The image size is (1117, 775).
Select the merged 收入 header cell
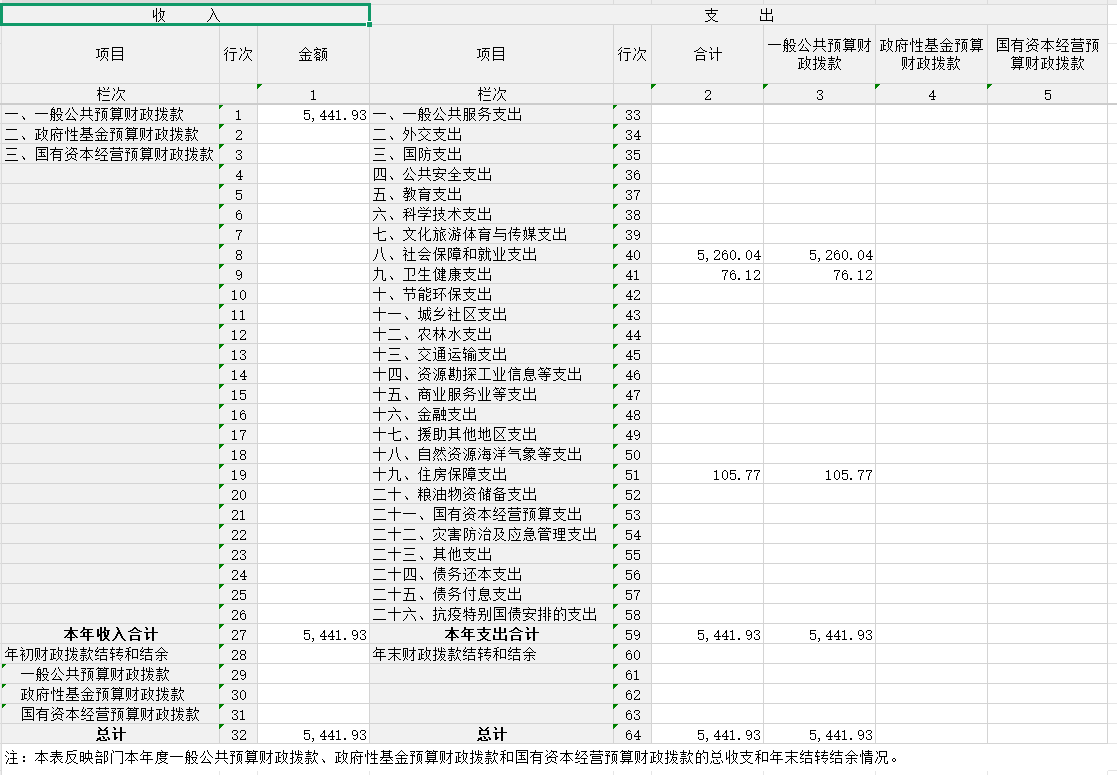click(185, 15)
